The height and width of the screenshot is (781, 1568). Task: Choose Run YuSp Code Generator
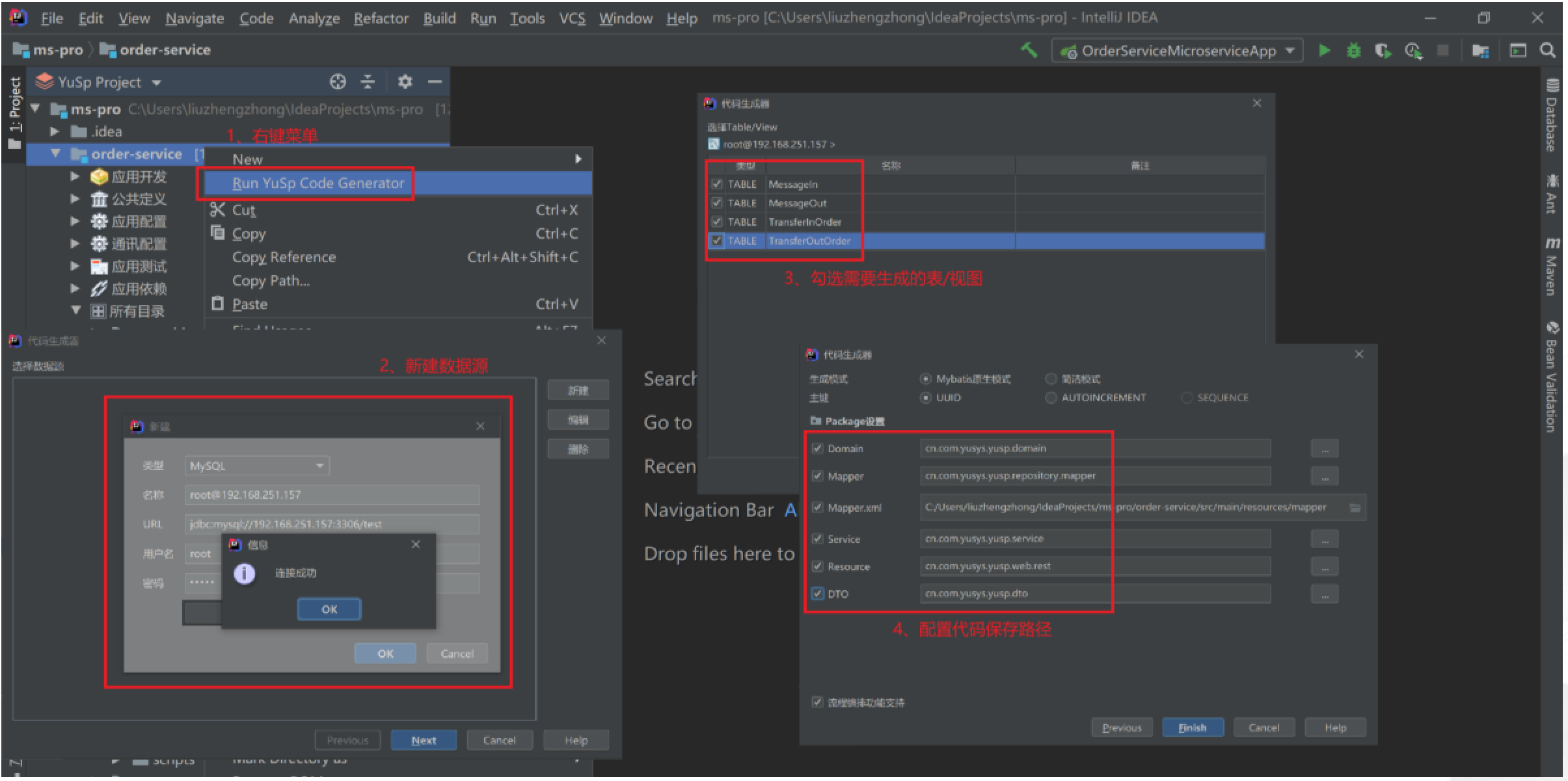tap(318, 183)
